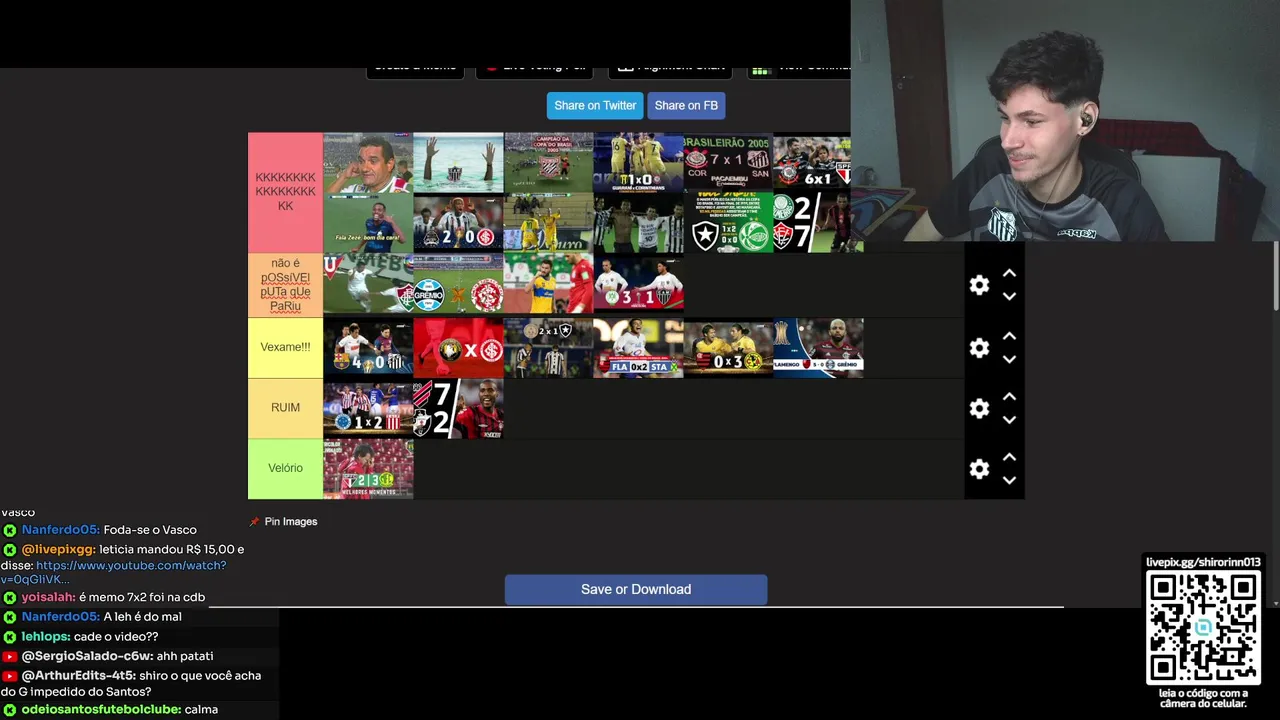Viewport: 1280px width, 720px height.
Task: Open settings gear for Velório tier
Action: pyautogui.click(x=979, y=469)
